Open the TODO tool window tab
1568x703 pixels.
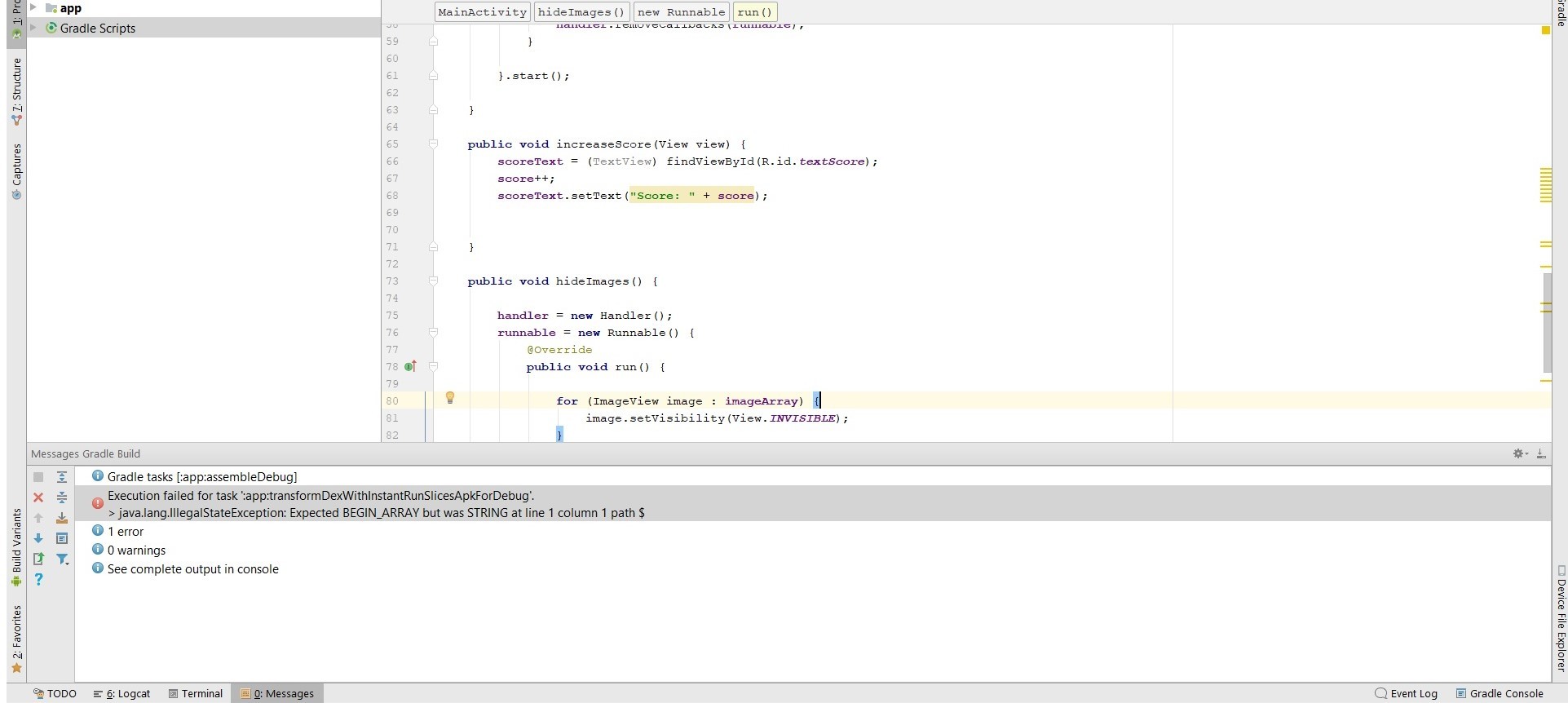click(x=55, y=693)
